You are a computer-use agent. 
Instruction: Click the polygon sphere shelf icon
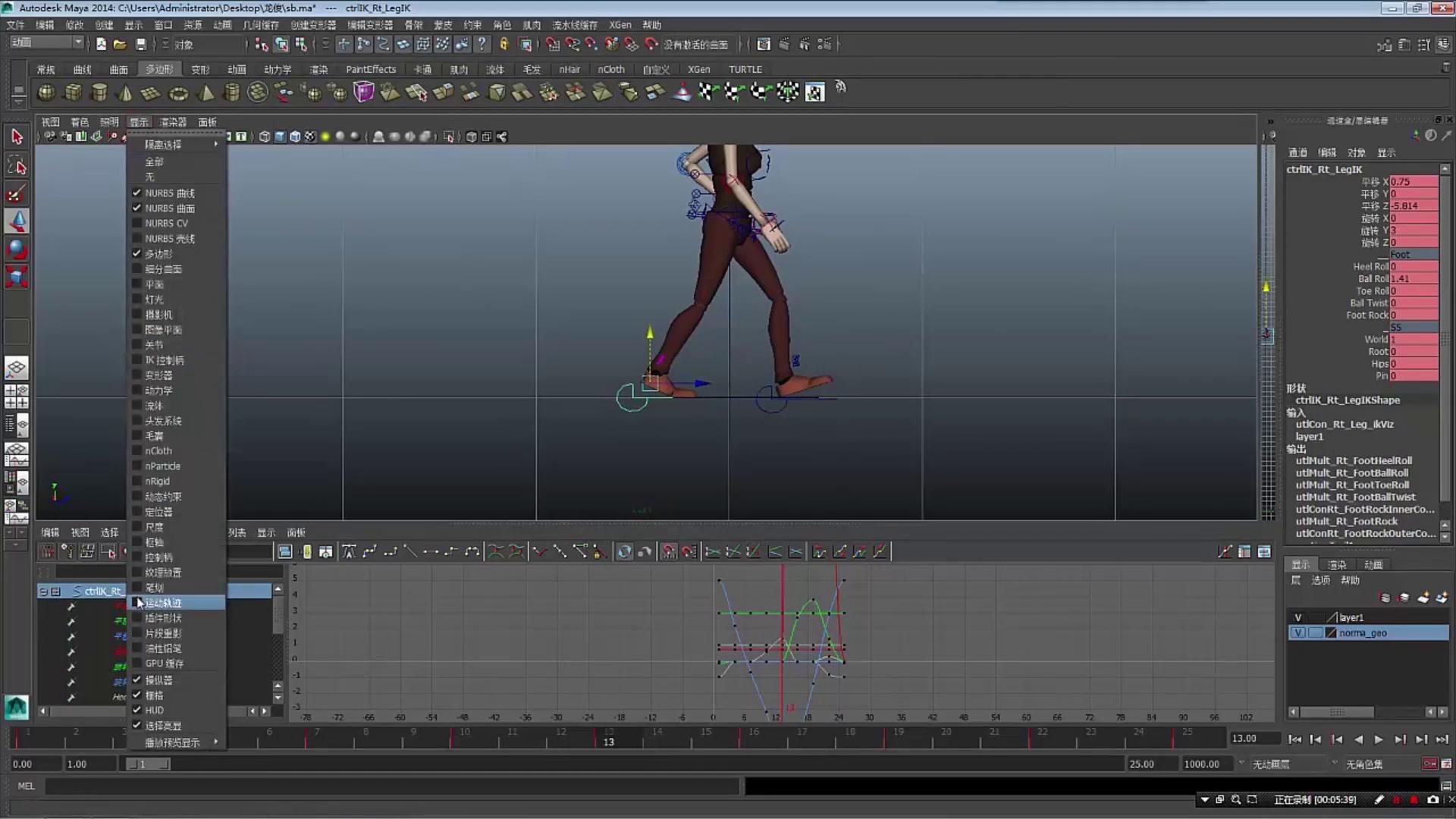click(x=46, y=93)
